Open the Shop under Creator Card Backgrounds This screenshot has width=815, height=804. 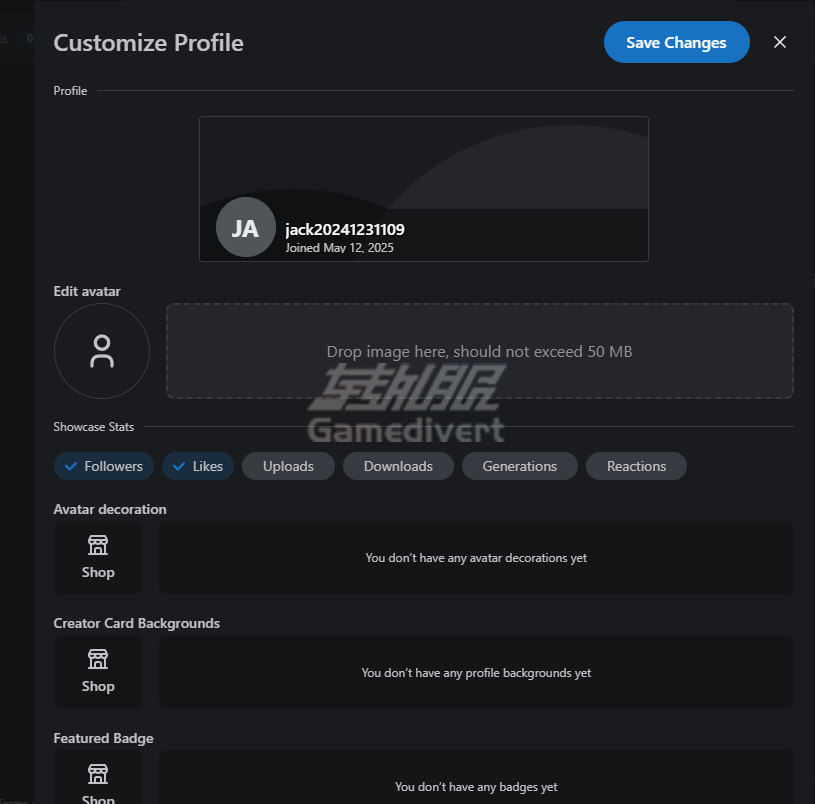[98, 672]
